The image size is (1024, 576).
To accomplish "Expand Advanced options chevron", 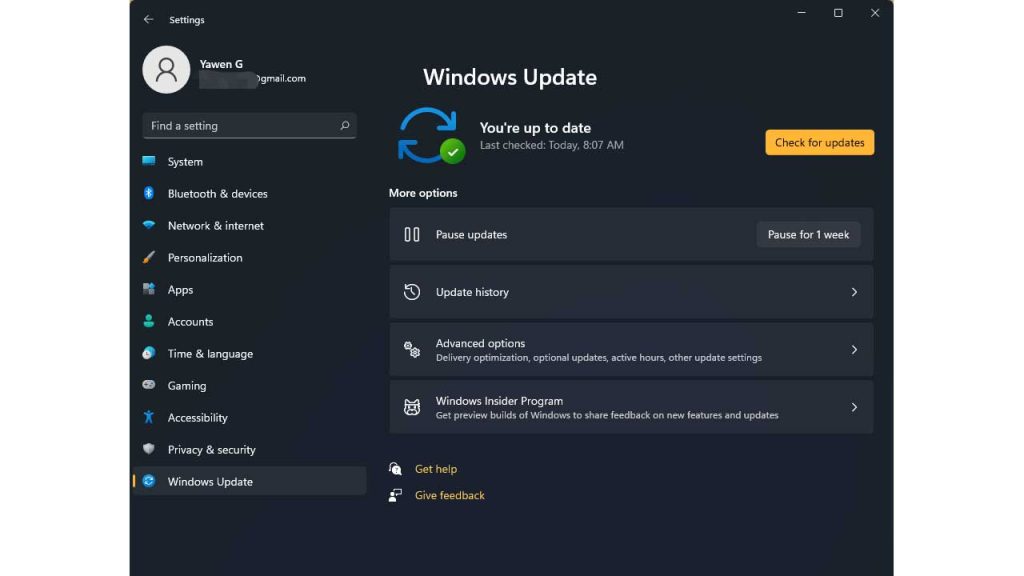I will [x=854, y=349].
